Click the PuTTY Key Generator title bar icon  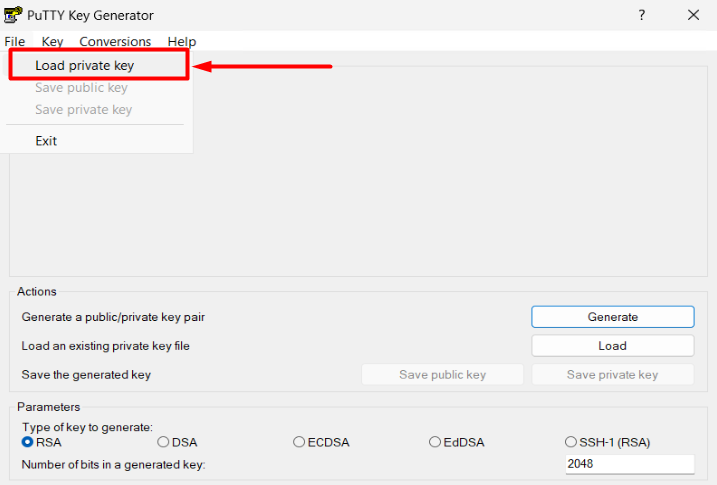[13, 15]
